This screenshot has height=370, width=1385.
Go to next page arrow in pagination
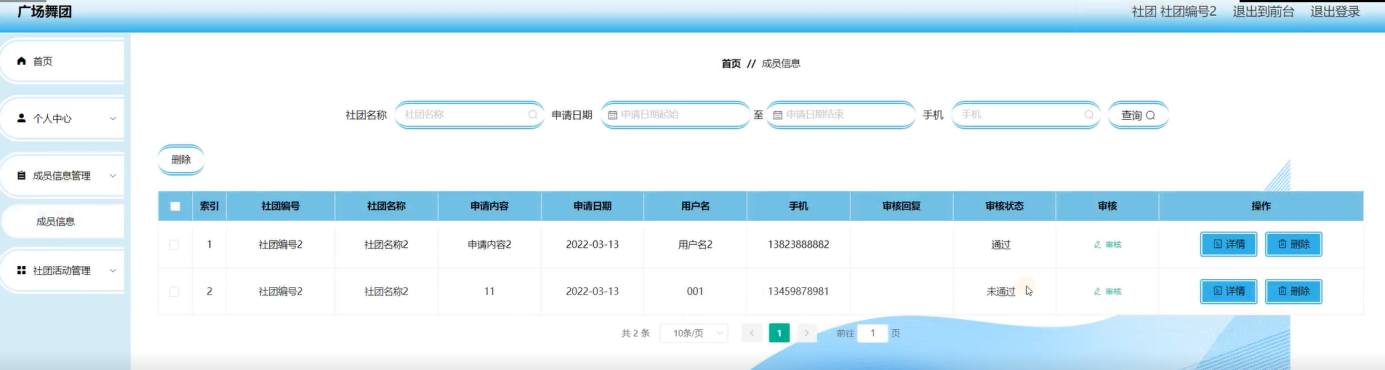click(x=807, y=333)
